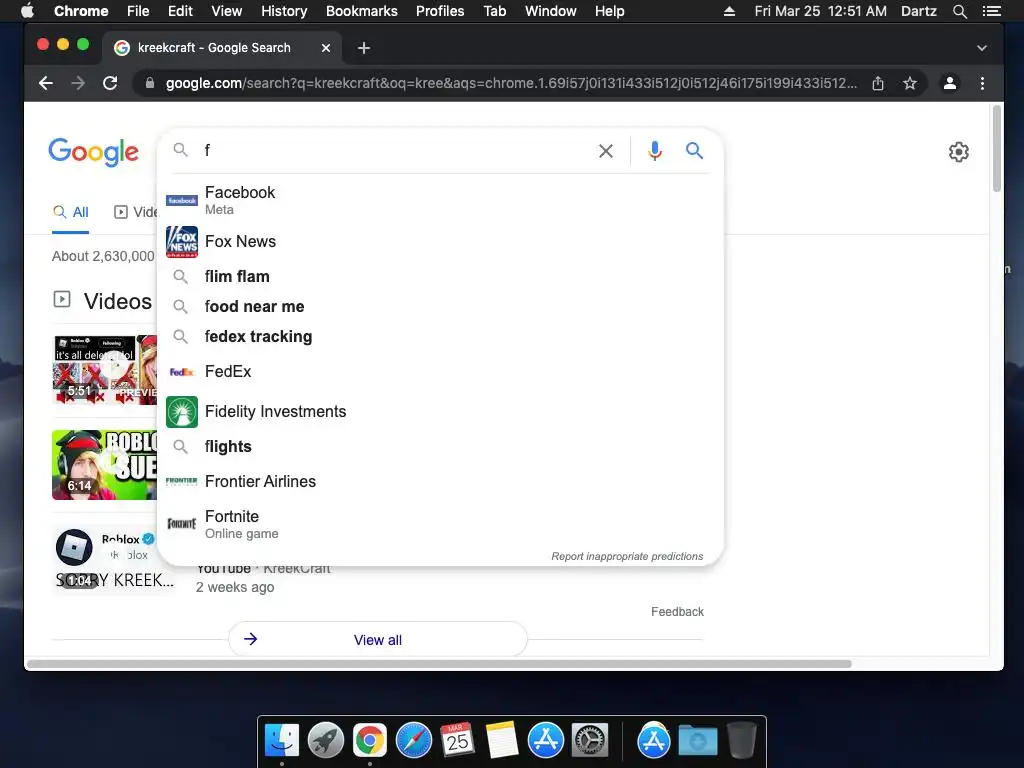Open the Edit menu
1024x768 pixels.
(180, 11)
